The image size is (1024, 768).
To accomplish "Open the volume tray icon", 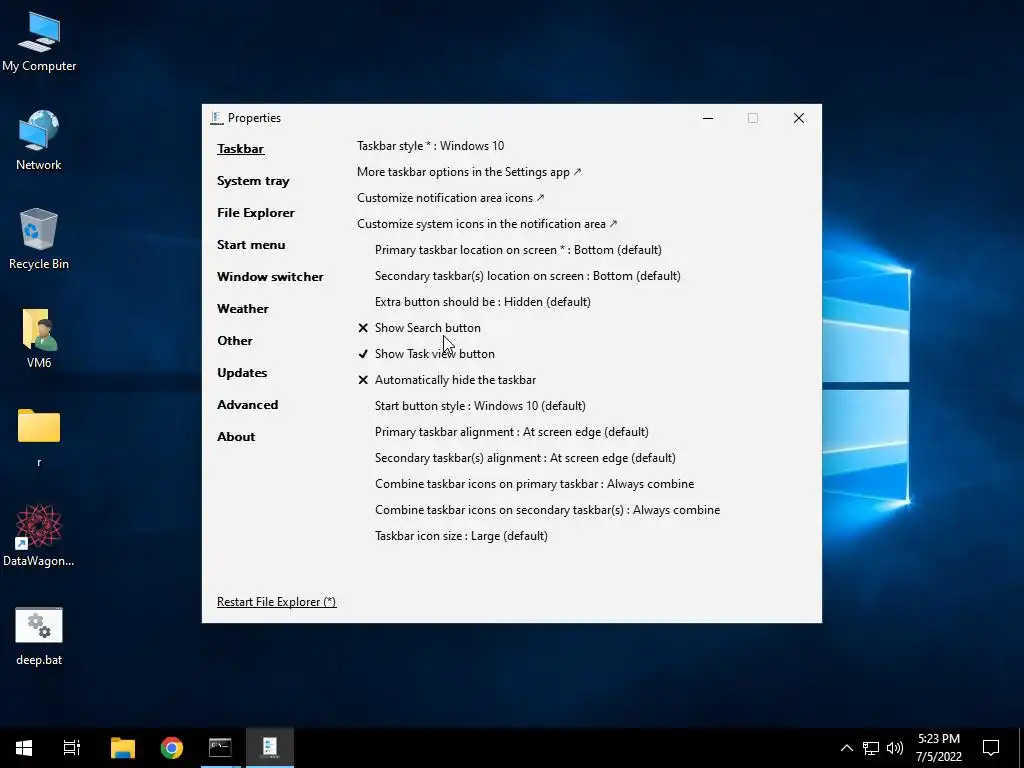I will [x=895, y=748].
